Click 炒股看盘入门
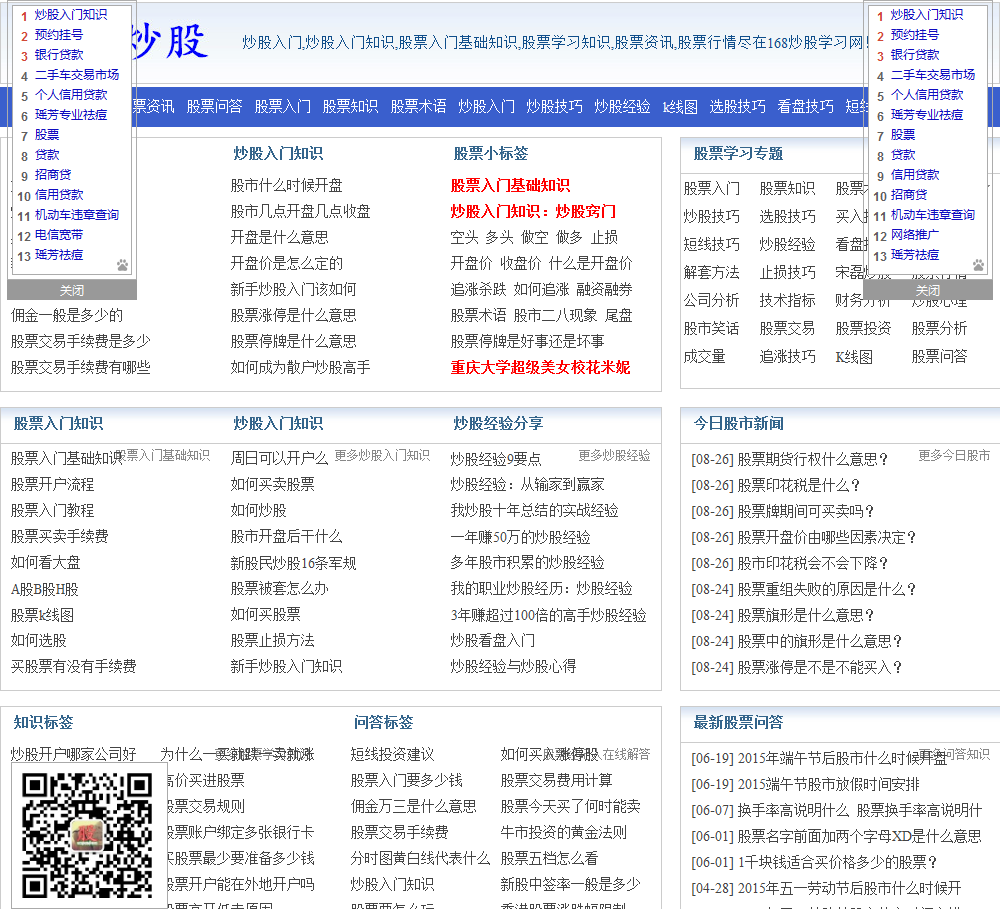The width and height of the screenshot is (1000, 909). 492,640
